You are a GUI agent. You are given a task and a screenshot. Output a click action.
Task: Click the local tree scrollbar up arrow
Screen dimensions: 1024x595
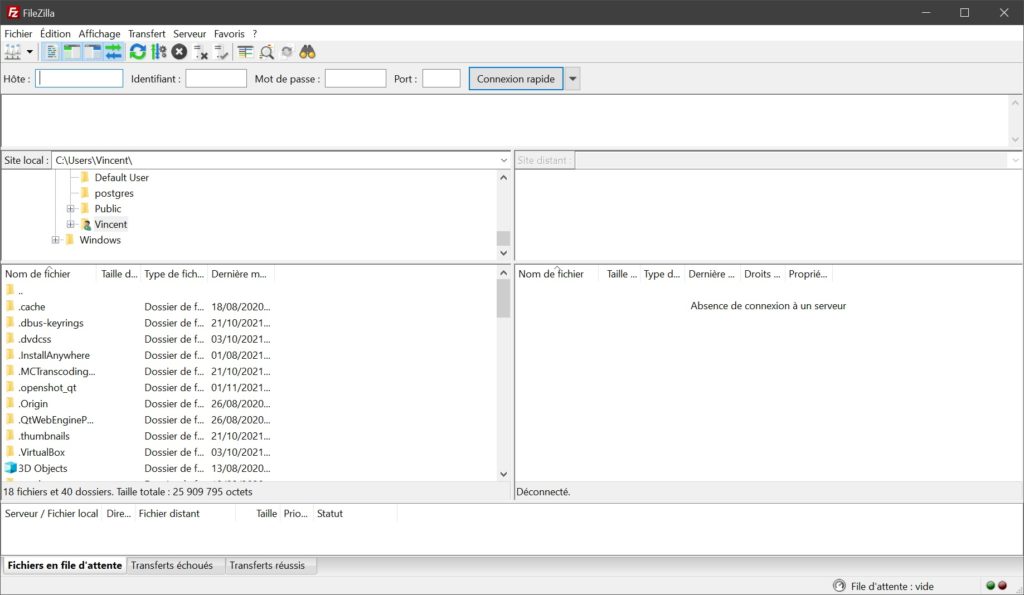click(x=504, y=178)
